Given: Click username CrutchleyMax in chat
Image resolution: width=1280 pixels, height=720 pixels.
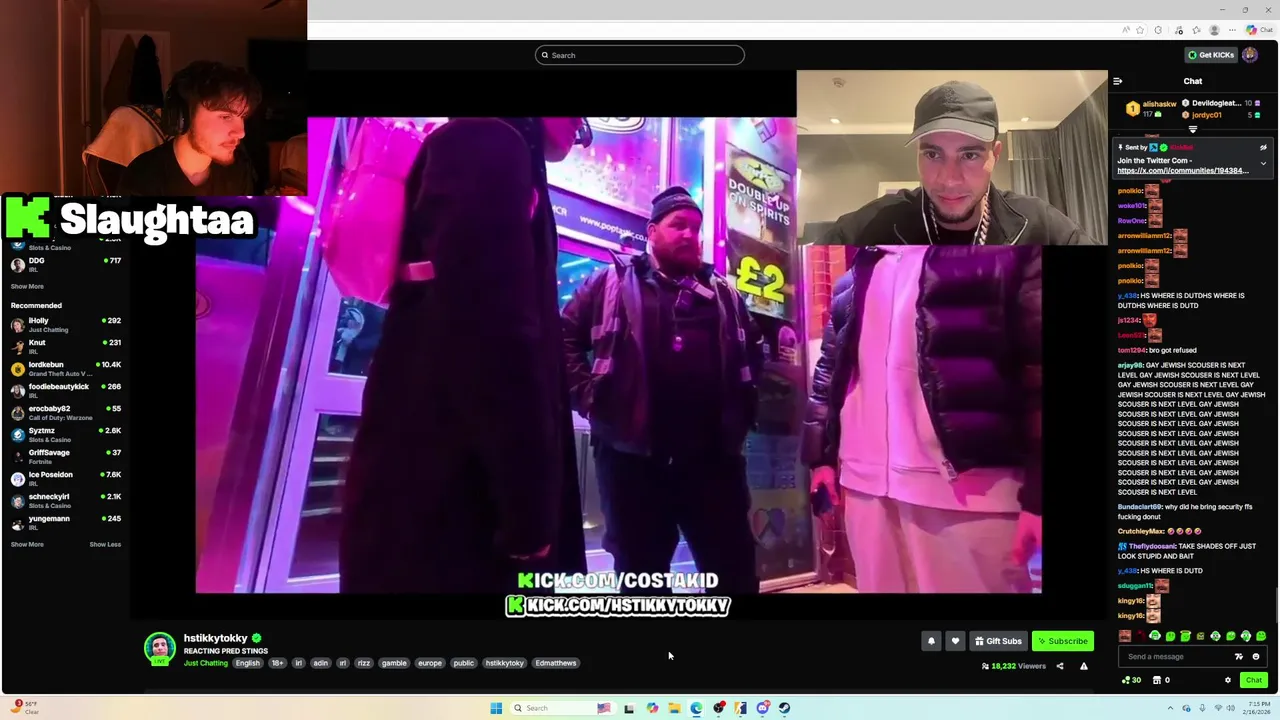Looking at the screenshot, I should click(1139, 531).
